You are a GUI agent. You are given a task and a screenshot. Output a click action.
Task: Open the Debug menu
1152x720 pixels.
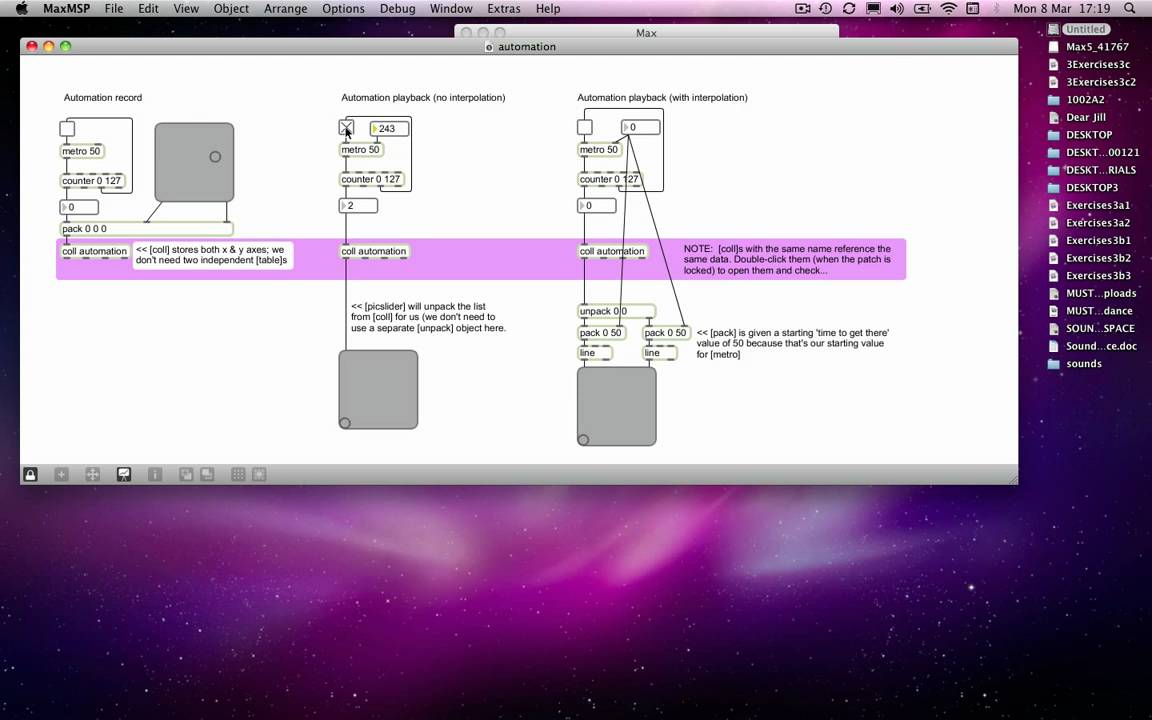coord(397,9)
